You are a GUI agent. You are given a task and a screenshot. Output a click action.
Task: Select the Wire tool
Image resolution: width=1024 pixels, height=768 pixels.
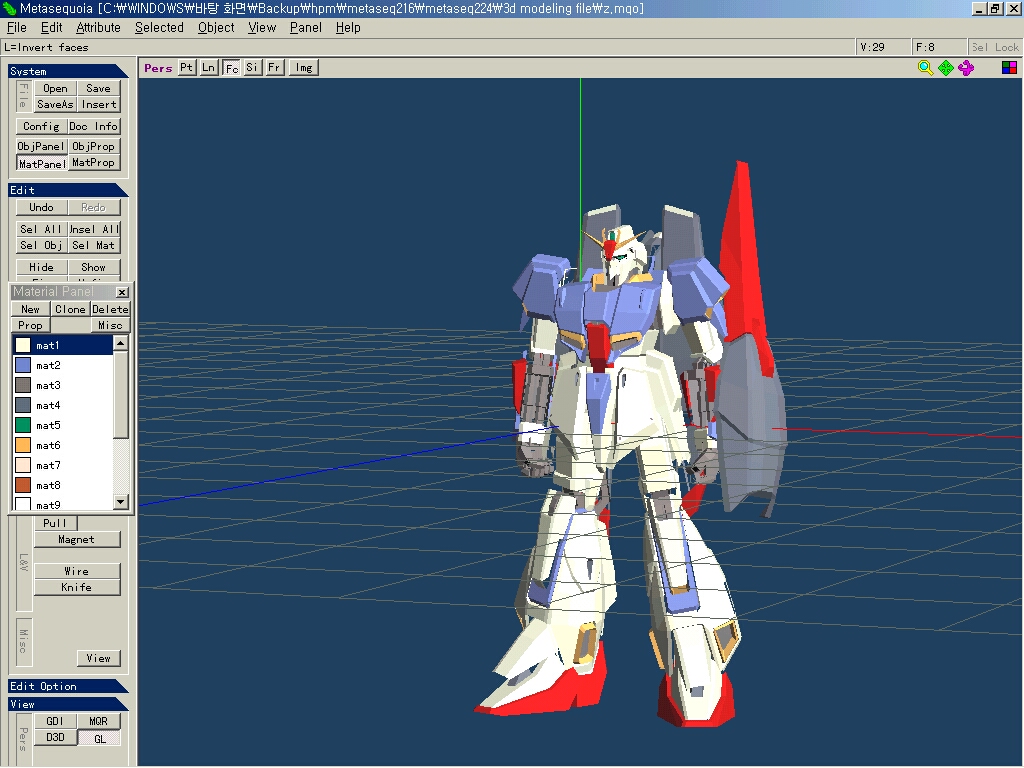pyautogui.click(x=76, y=571)
